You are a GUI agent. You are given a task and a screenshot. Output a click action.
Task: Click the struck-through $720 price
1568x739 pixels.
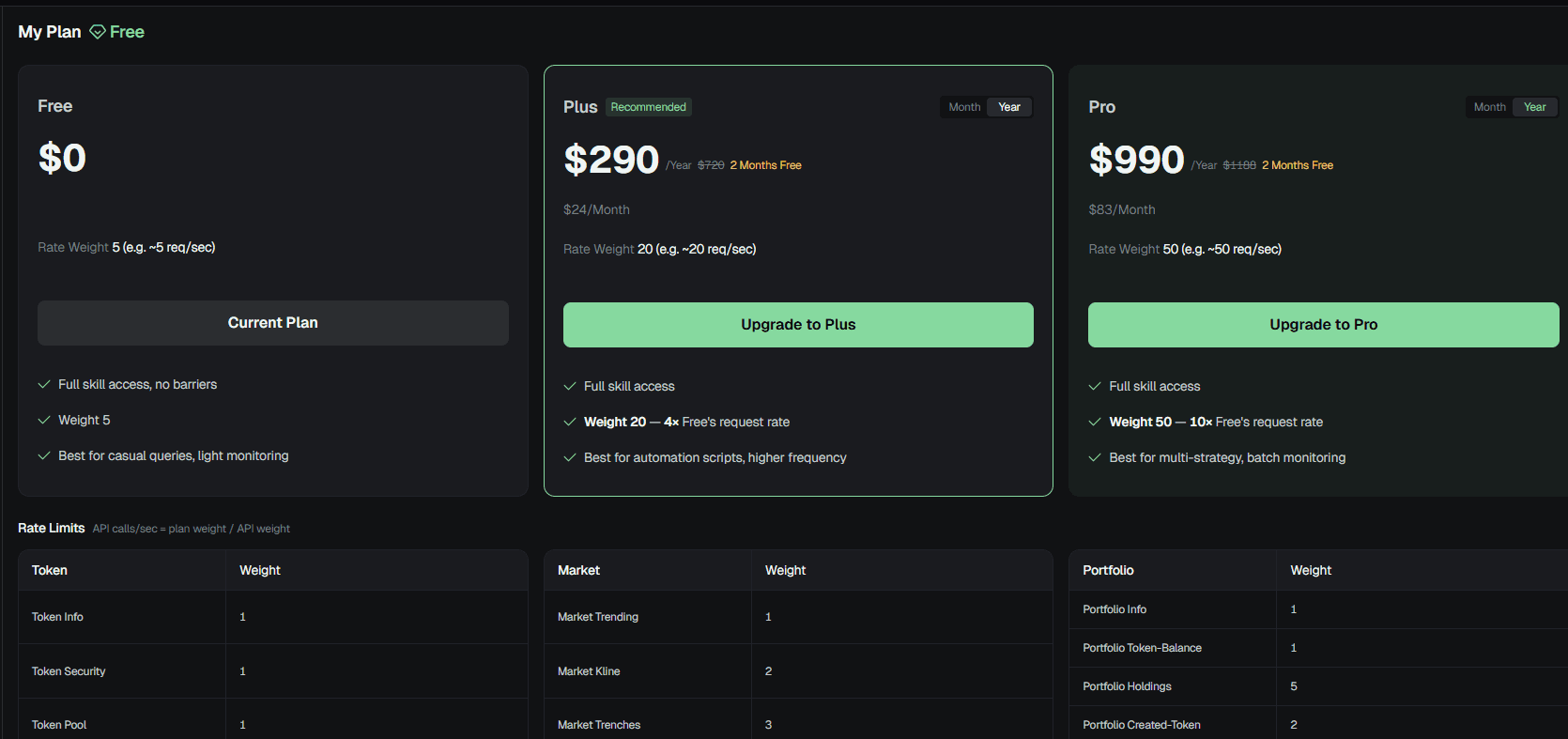711,165
